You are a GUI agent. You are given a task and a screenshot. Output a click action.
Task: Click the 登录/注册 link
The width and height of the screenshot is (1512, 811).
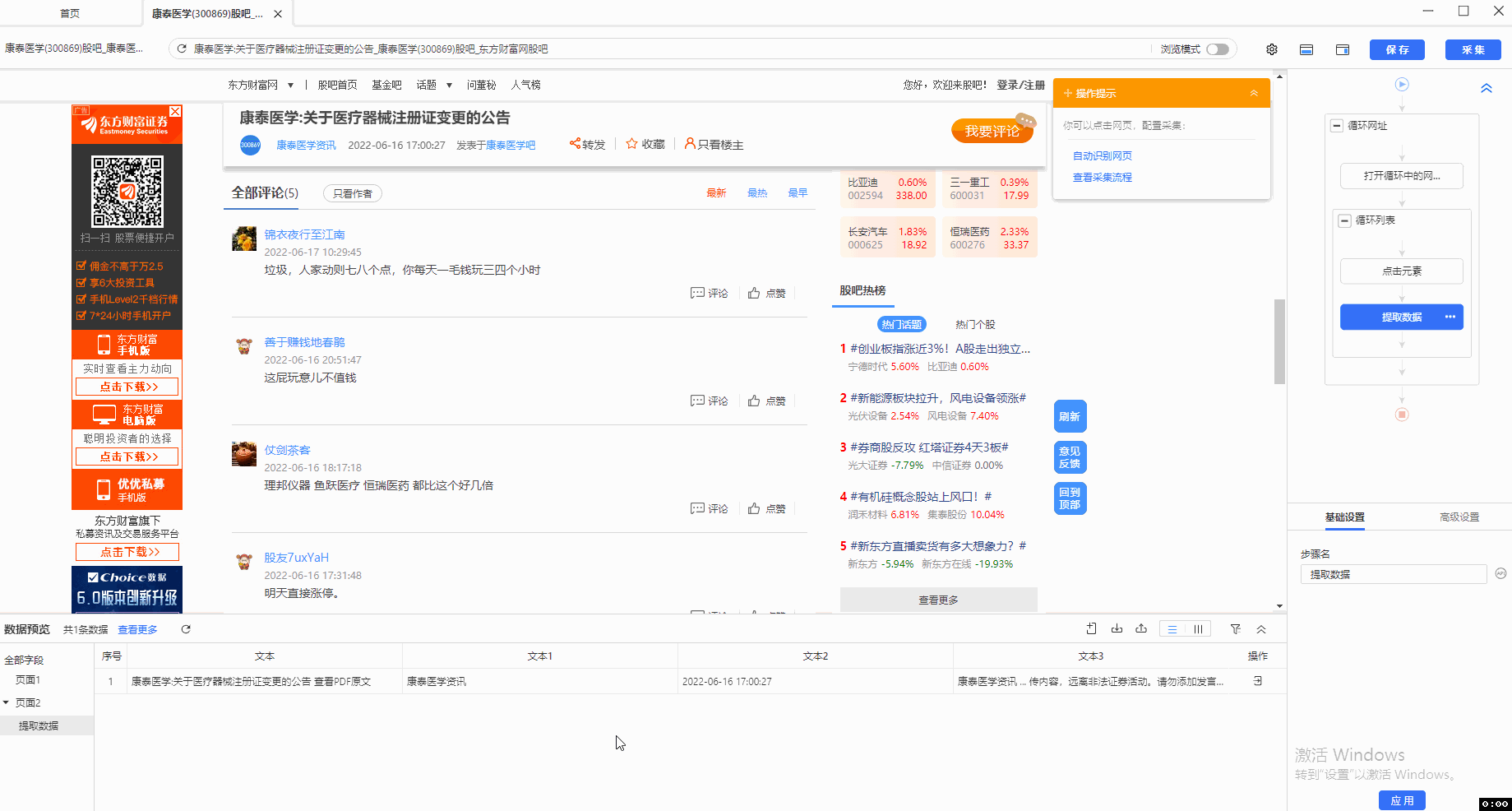pos(1020,86)
